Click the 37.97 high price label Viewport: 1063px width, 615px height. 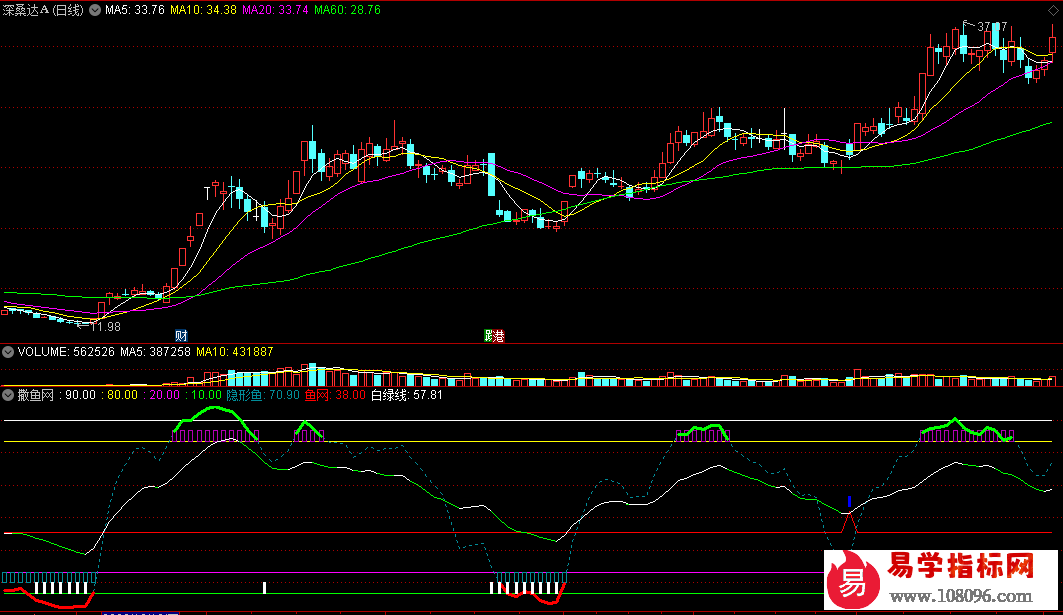click(x=991, y=26)
